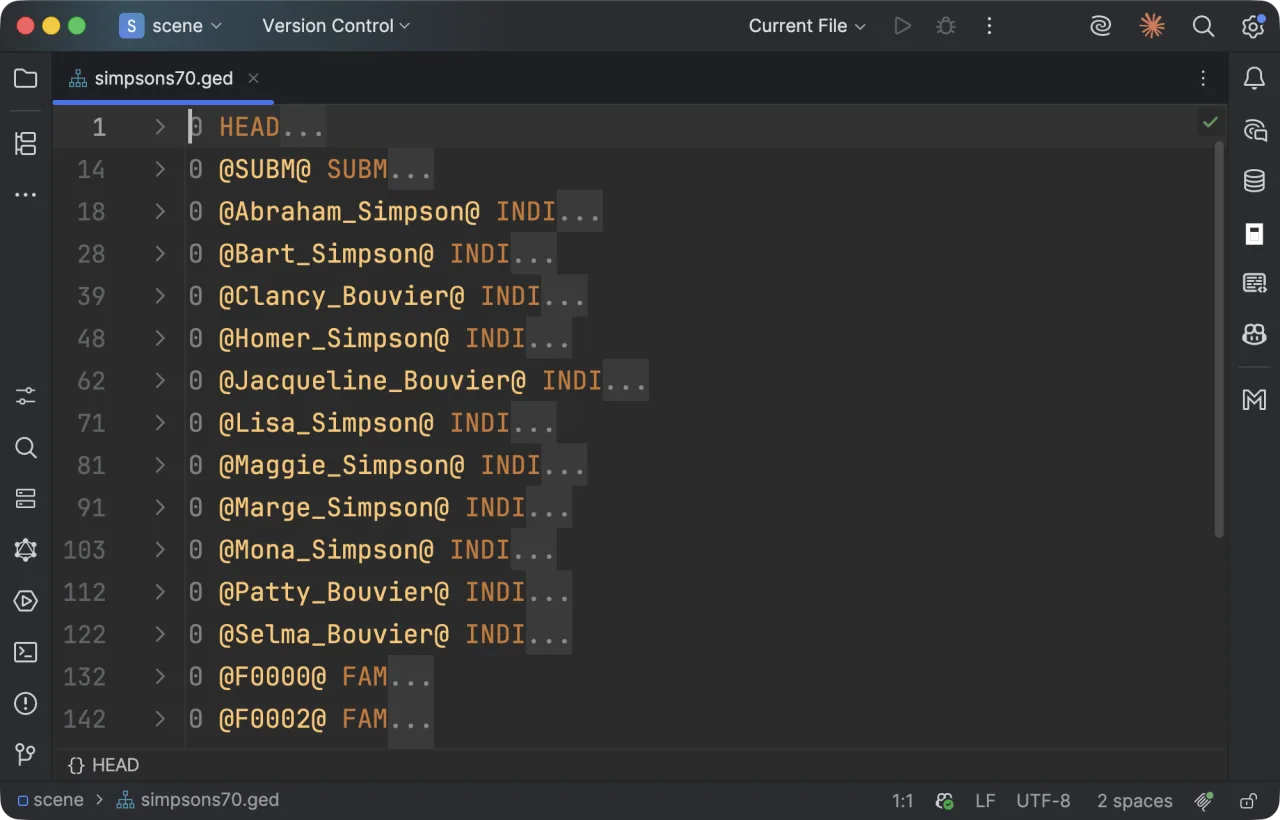
Task: Click the scene breadcrumb in navigation bar
Action: click(x=50, y=800)
